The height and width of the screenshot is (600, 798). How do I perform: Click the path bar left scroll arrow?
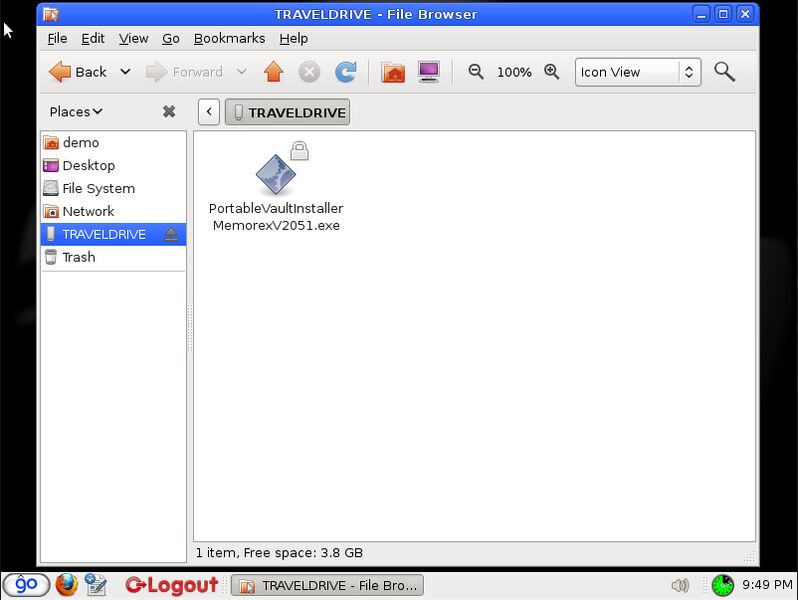tap(209, 112)
